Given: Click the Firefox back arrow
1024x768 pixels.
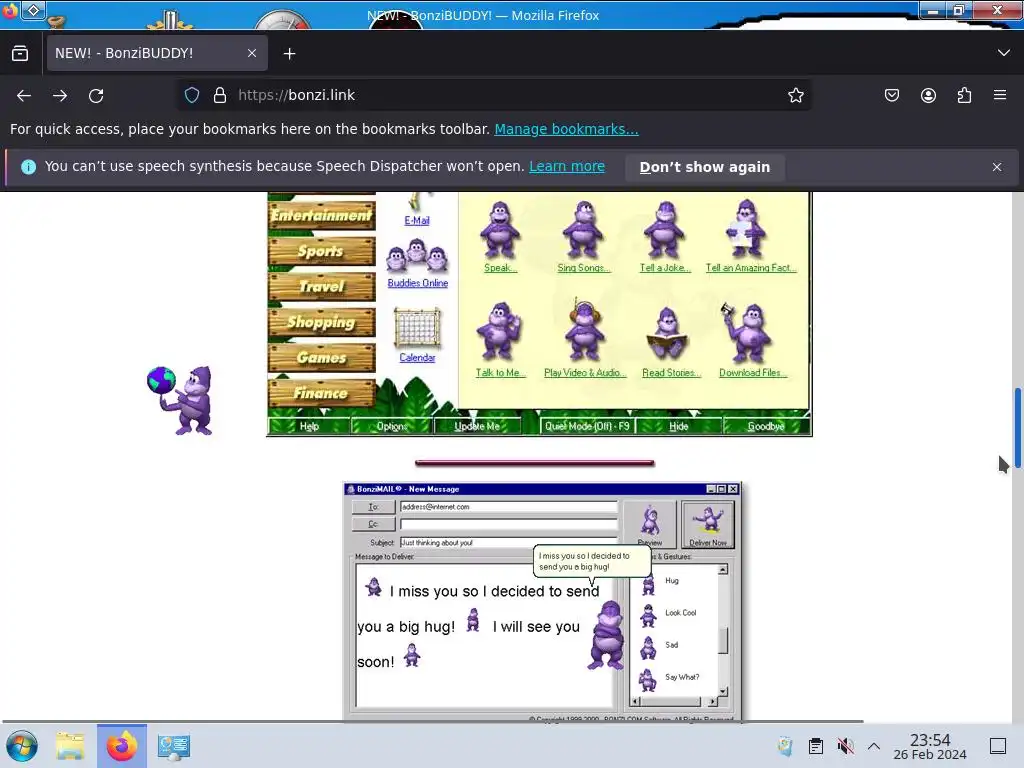Looking at the screenshot, I should coord(24,95).
